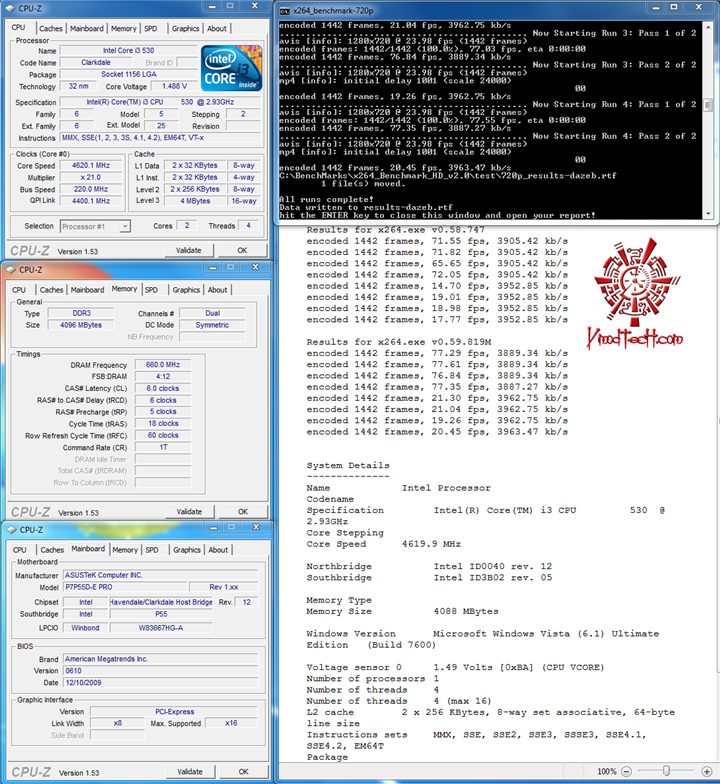Click OK in the CPU-Z Memory window
The image size is (720, 784).
pos(243,512)
